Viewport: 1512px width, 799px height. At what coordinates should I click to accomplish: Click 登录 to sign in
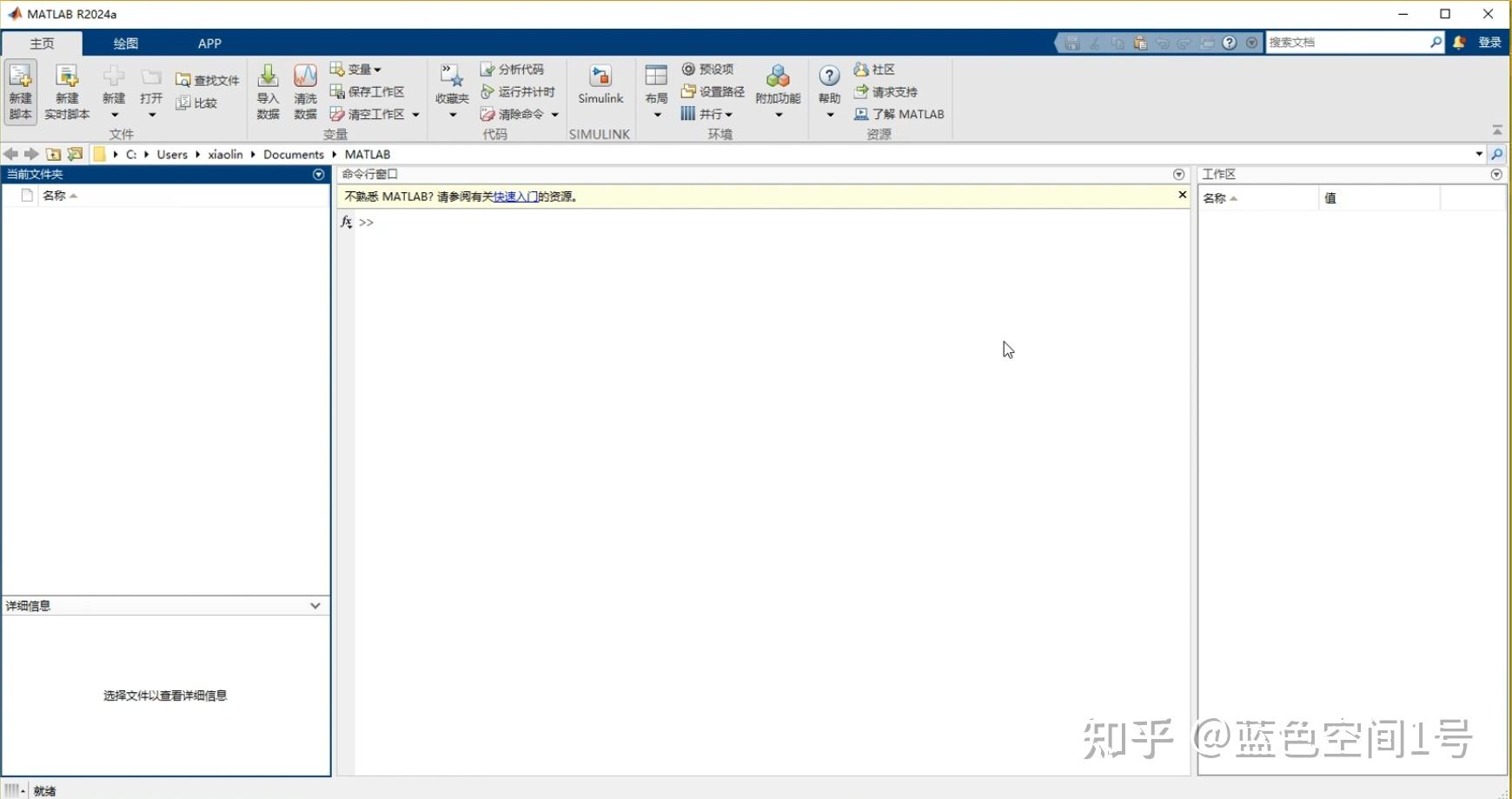coord(1492,42)
